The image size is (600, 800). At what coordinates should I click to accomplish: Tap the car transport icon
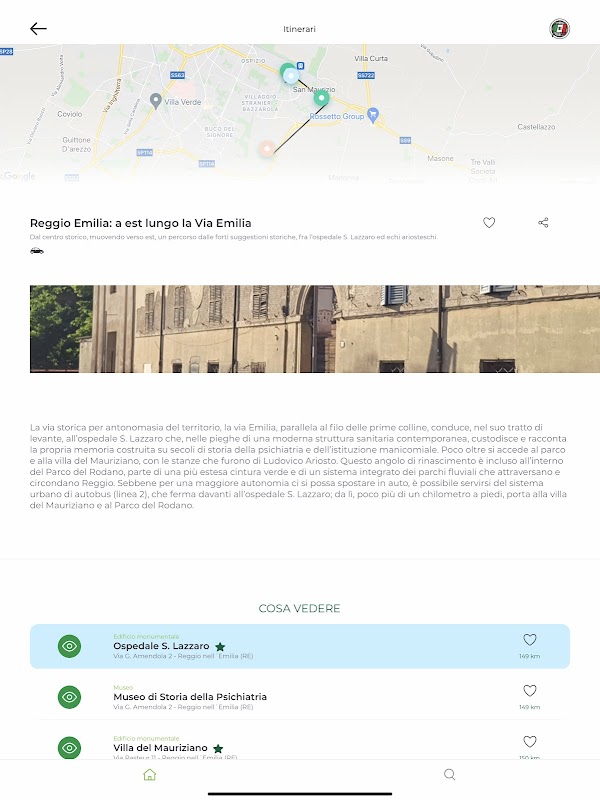37,251
